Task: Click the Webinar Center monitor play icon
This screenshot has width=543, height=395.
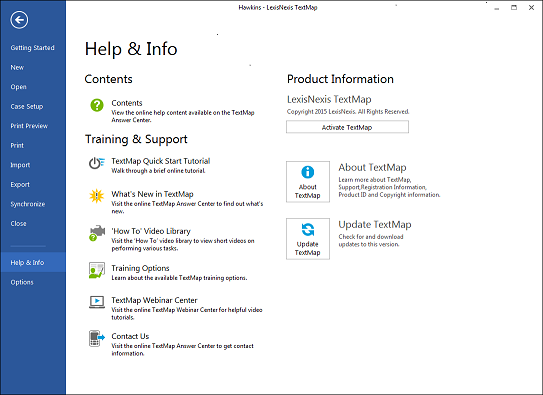Action: point(97,302)
